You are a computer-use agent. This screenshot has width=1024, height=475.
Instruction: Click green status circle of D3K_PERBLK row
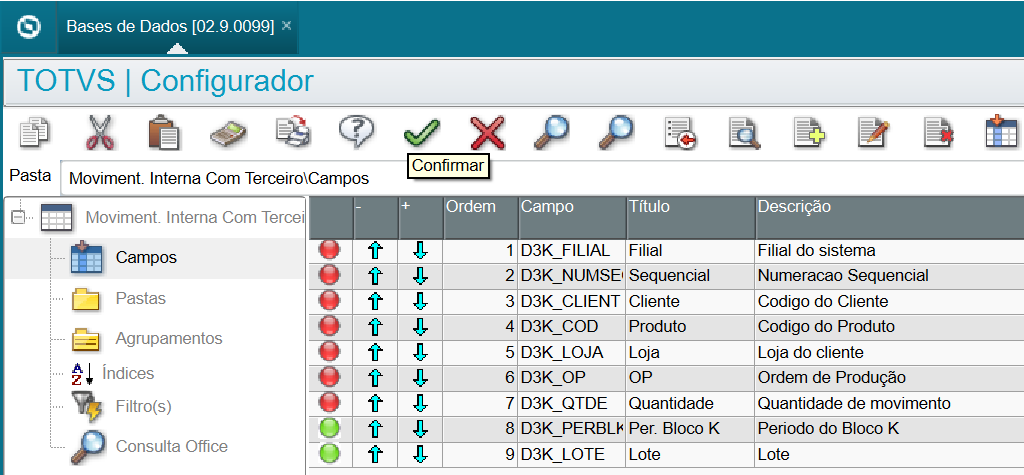point(330,428)
